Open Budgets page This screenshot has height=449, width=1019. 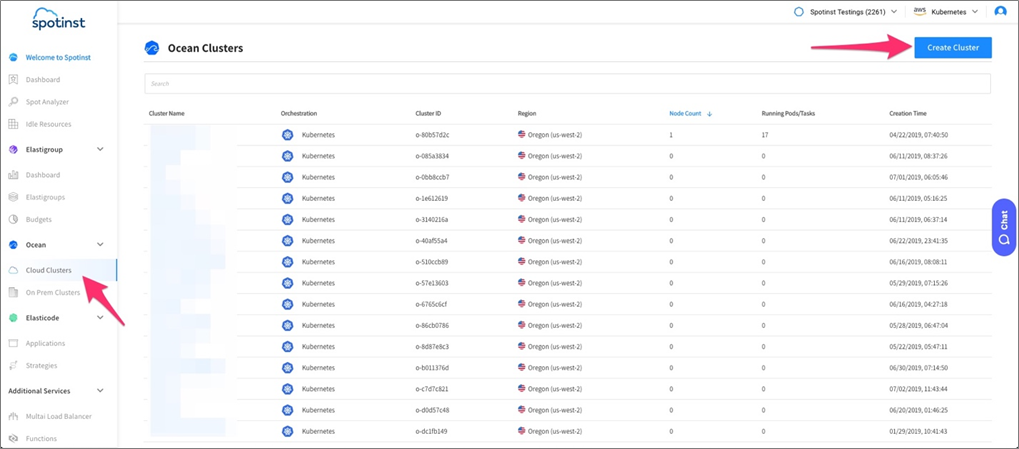pyautogui.click(x=39, y=219)
